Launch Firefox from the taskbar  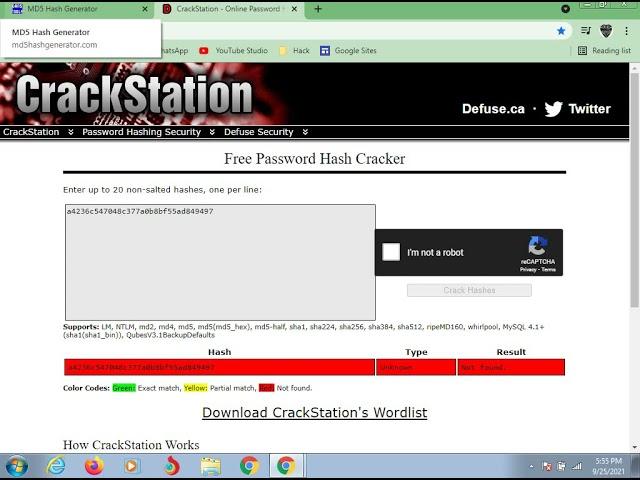point(94,466)
